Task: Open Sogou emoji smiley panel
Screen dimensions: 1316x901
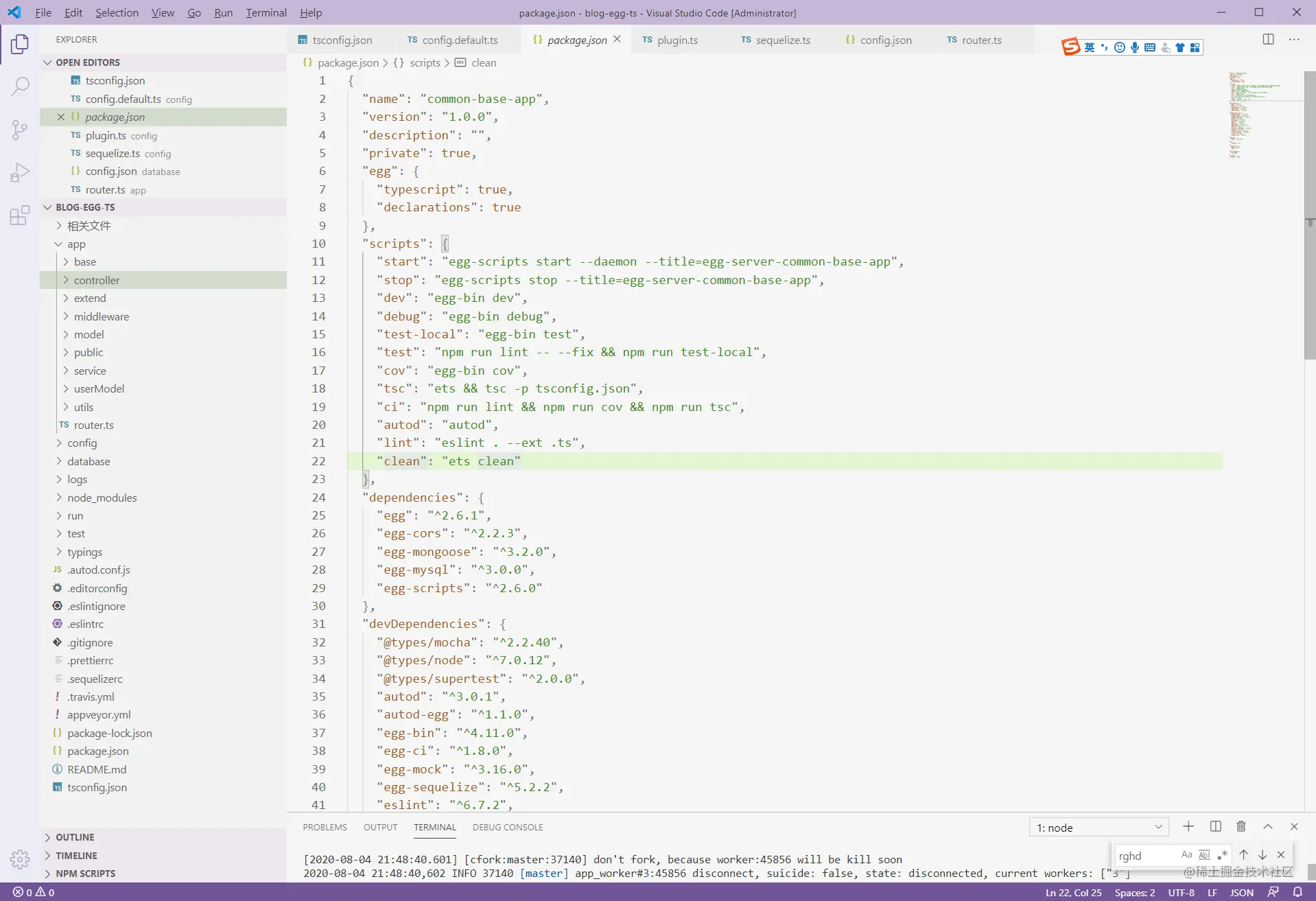Action: click(x=1120, y=47)
